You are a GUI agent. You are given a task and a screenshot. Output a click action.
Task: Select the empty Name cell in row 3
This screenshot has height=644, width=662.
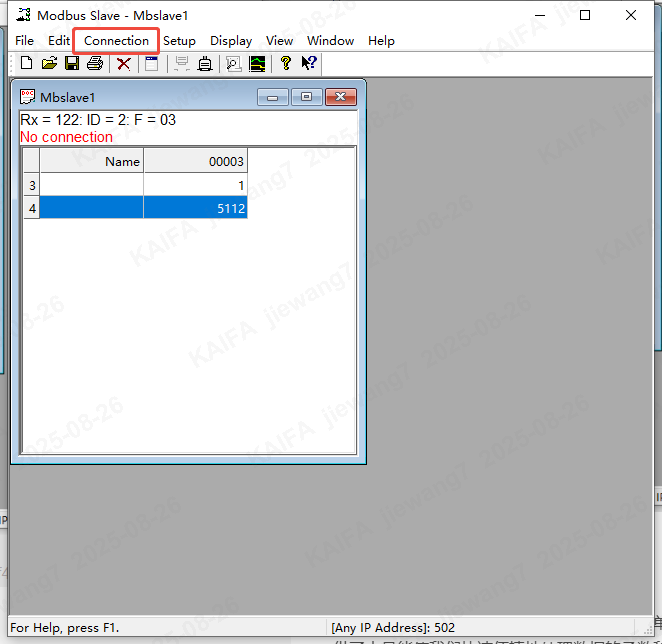click(92, 185)
